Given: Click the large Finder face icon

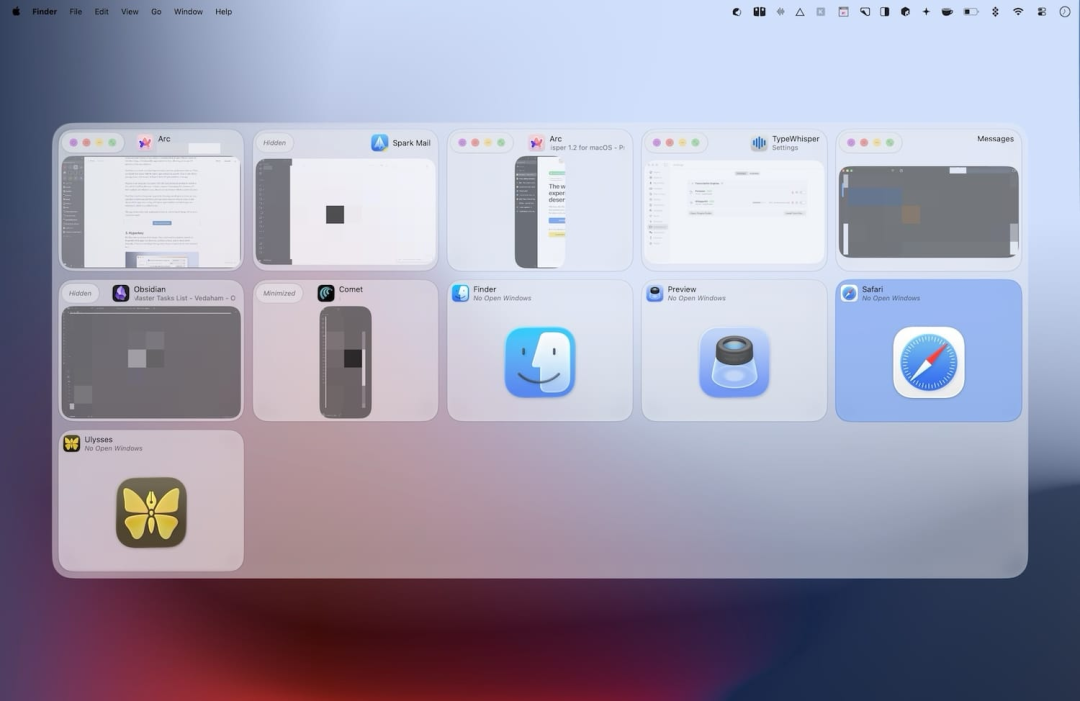Looking at the screenshot, I should [x=540, y=362].
